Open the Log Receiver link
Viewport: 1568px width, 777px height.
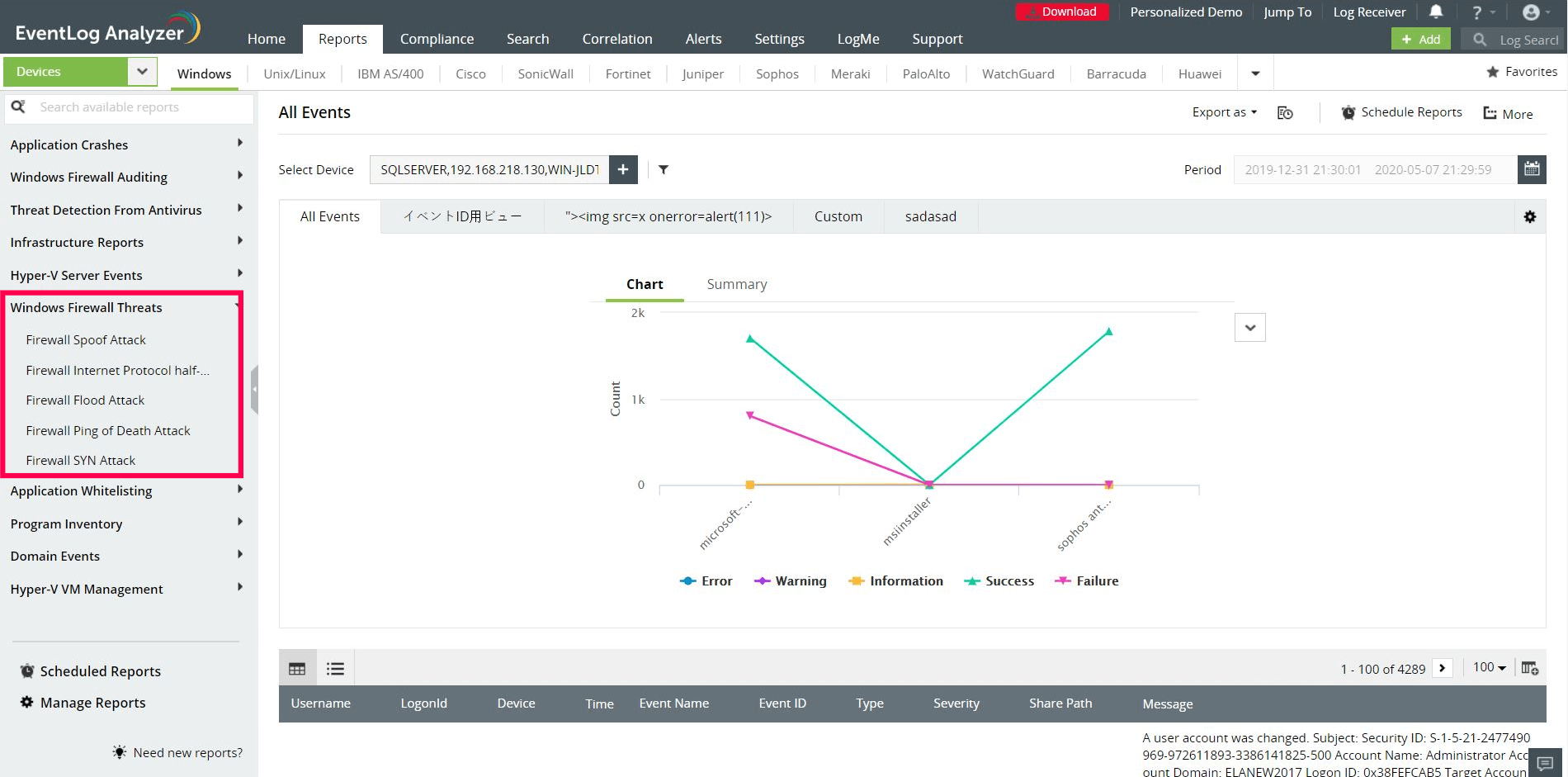pyautogui.click(x=1369, y=12)
